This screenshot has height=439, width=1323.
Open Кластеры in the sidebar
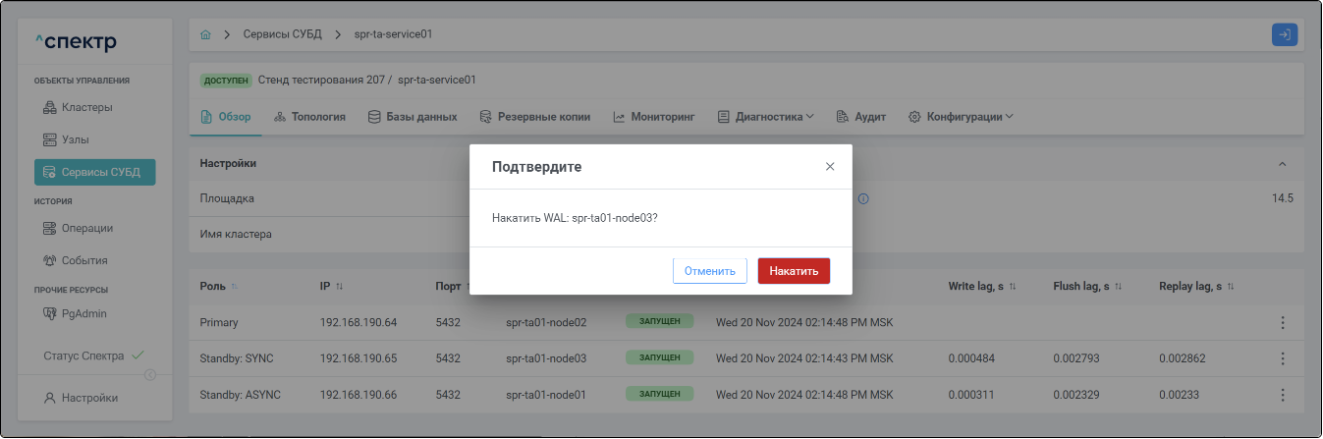pos(86,107)
